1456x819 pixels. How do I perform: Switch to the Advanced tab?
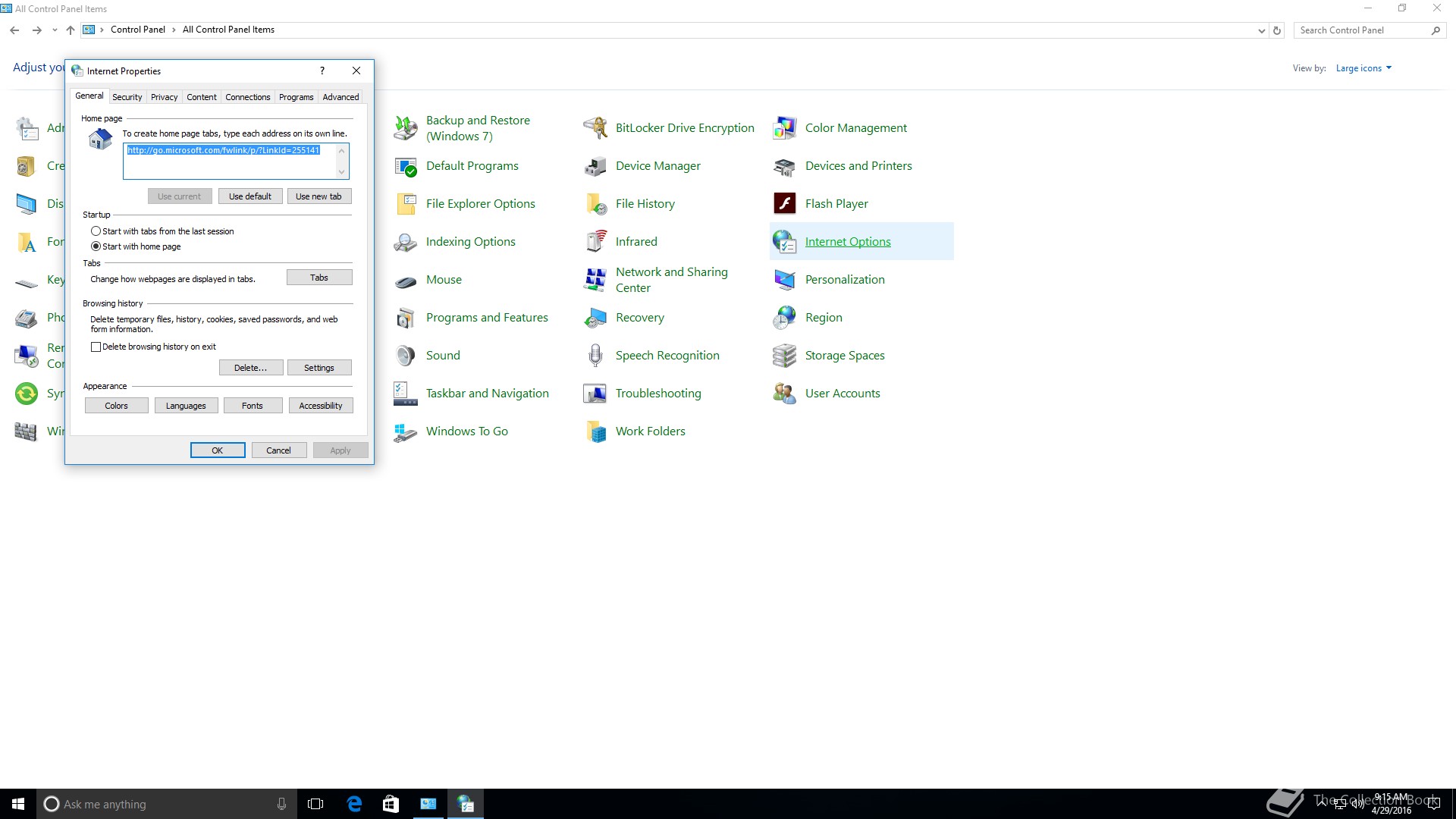point(340,97)
